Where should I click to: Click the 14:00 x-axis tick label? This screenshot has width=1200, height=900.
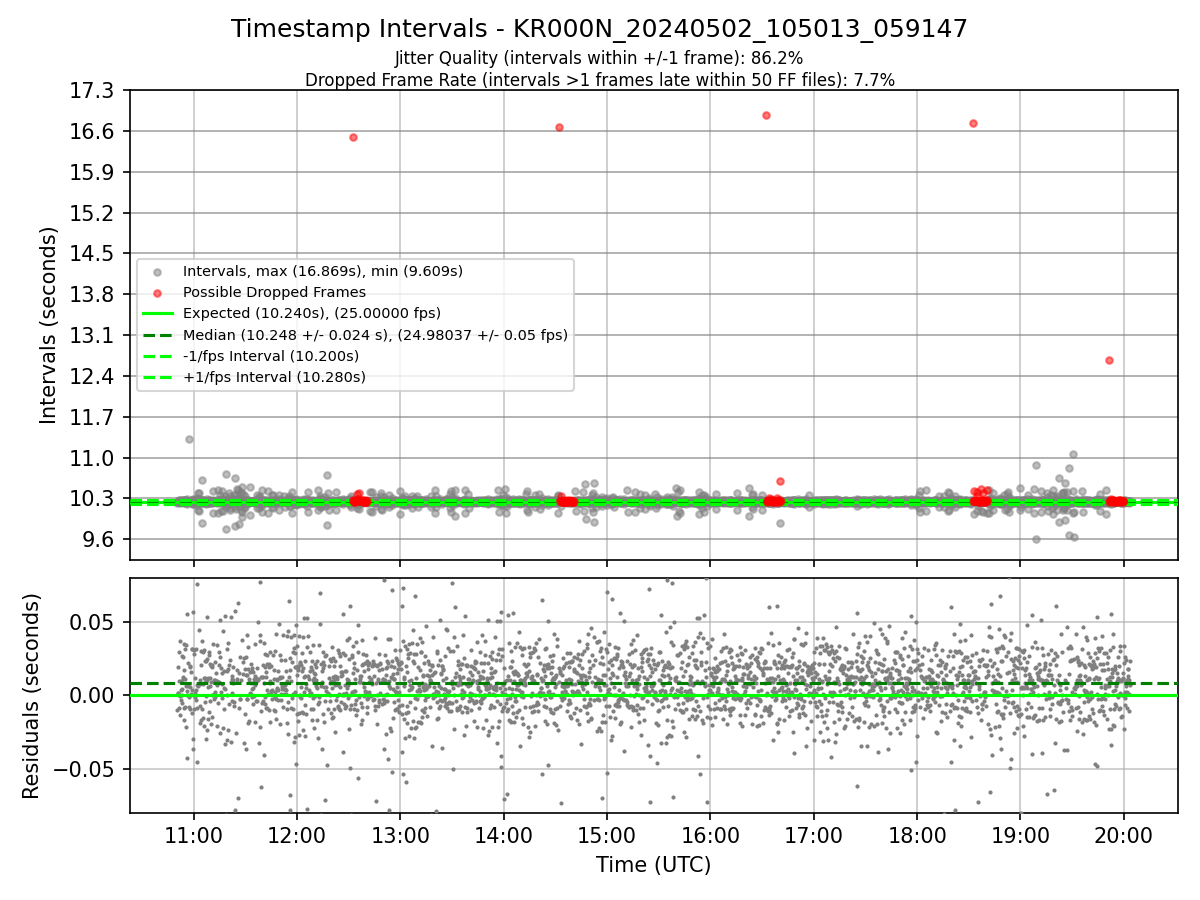[503, 834]
